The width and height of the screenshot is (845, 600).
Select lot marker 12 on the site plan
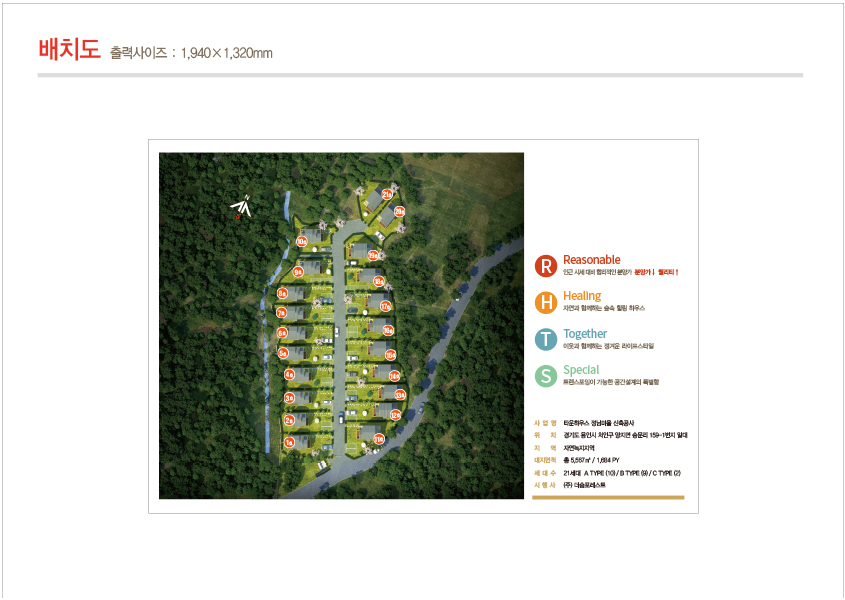[x=395, y=415]
